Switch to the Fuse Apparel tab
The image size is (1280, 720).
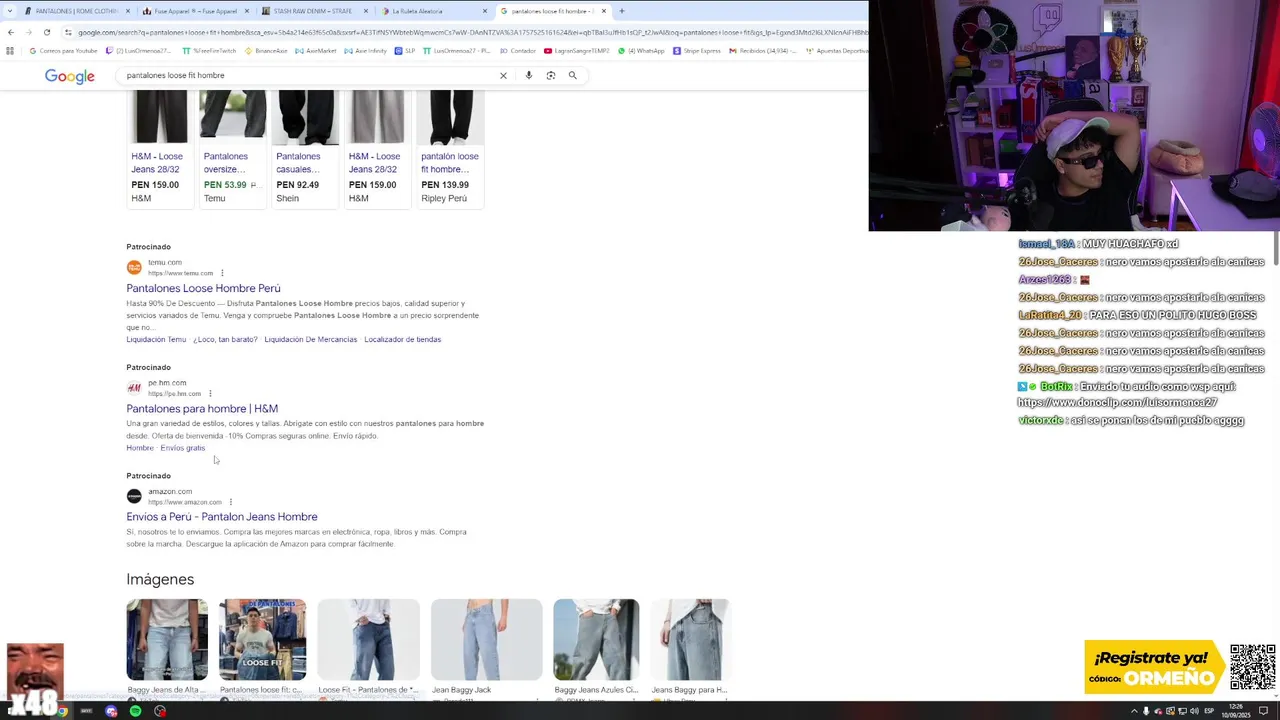pos(195,11)
